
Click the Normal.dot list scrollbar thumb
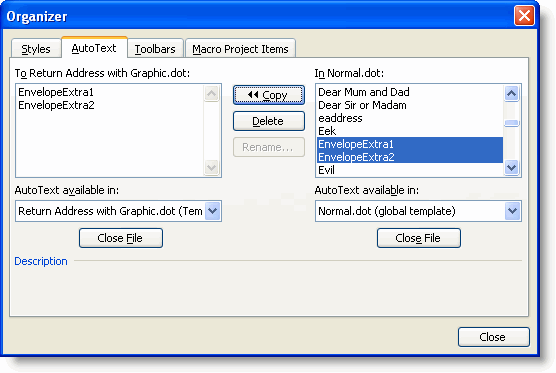(x=512, y=123)
